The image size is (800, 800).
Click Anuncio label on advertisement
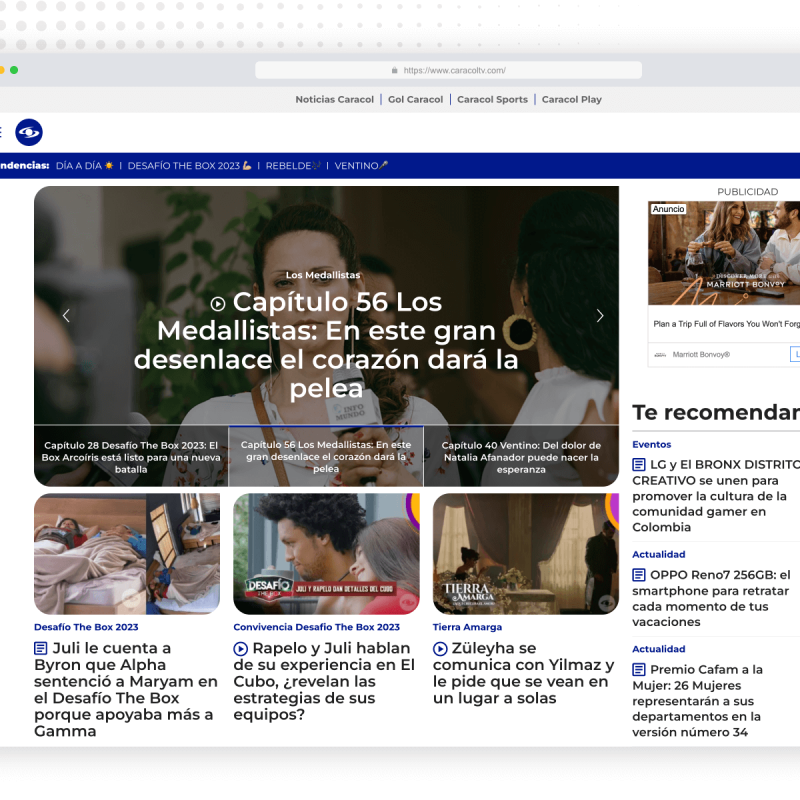coord(668,209)
